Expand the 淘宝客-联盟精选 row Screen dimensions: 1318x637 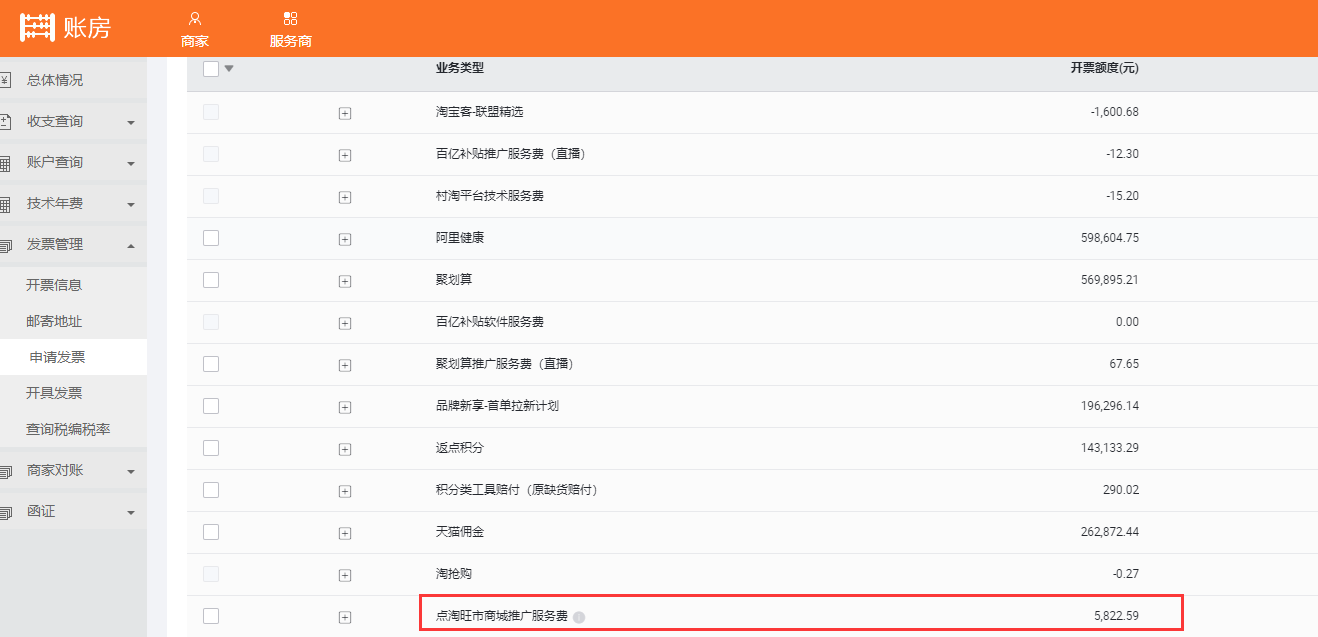coord(345,113)
